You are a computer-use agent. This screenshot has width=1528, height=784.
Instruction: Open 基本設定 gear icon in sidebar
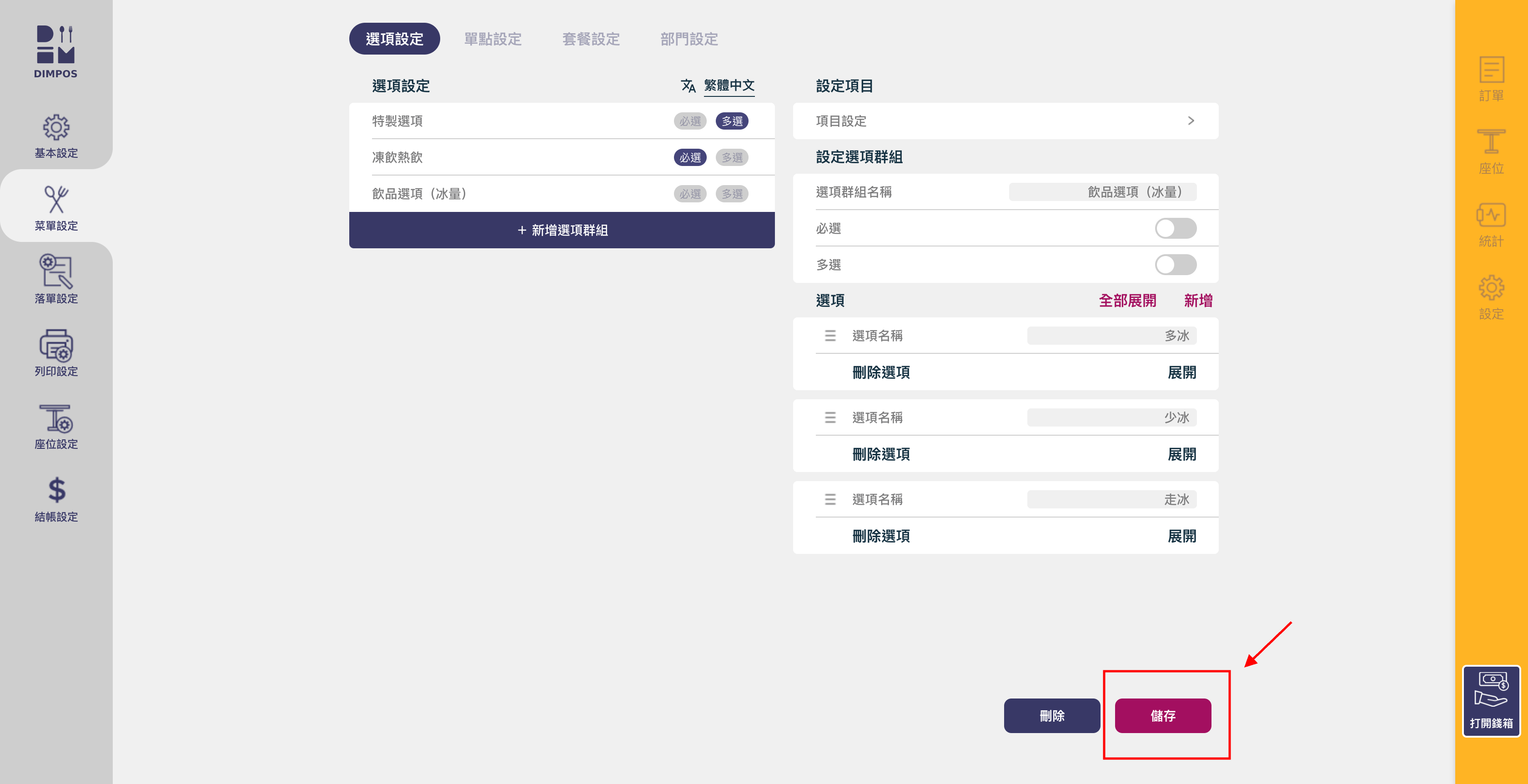tap(56, 127)
